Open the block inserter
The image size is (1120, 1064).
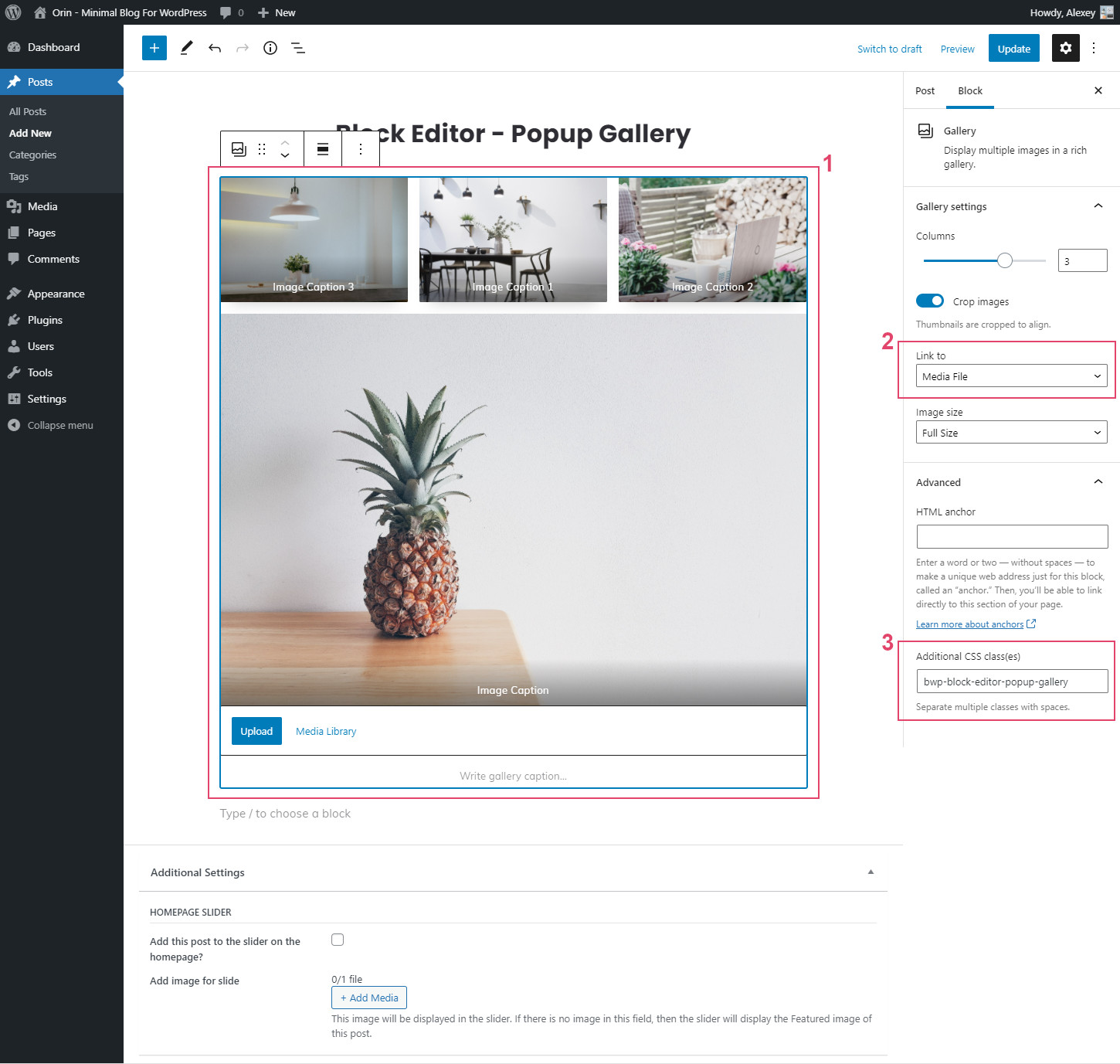(x=154, y=48)
